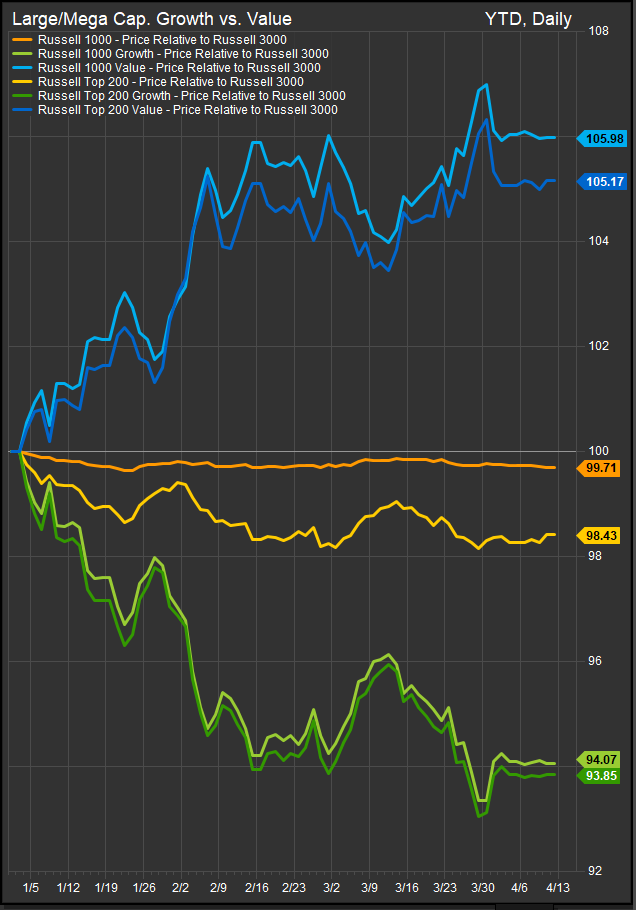The image size is (636, 910).
Task: Select the Russell Top 200 Value legend text
Action: pyautogui.click(x=187, y=110)
